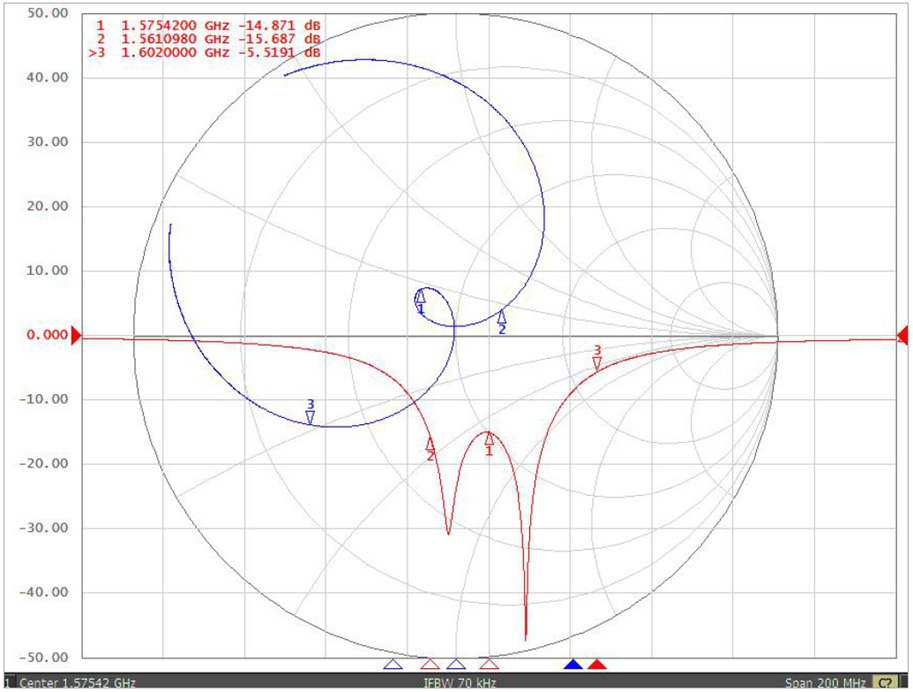The height and width of the screenshot is (692, 913).
Task: Click the leftmost hollow red triangle at bottom
Action: [x=430, y=665]
